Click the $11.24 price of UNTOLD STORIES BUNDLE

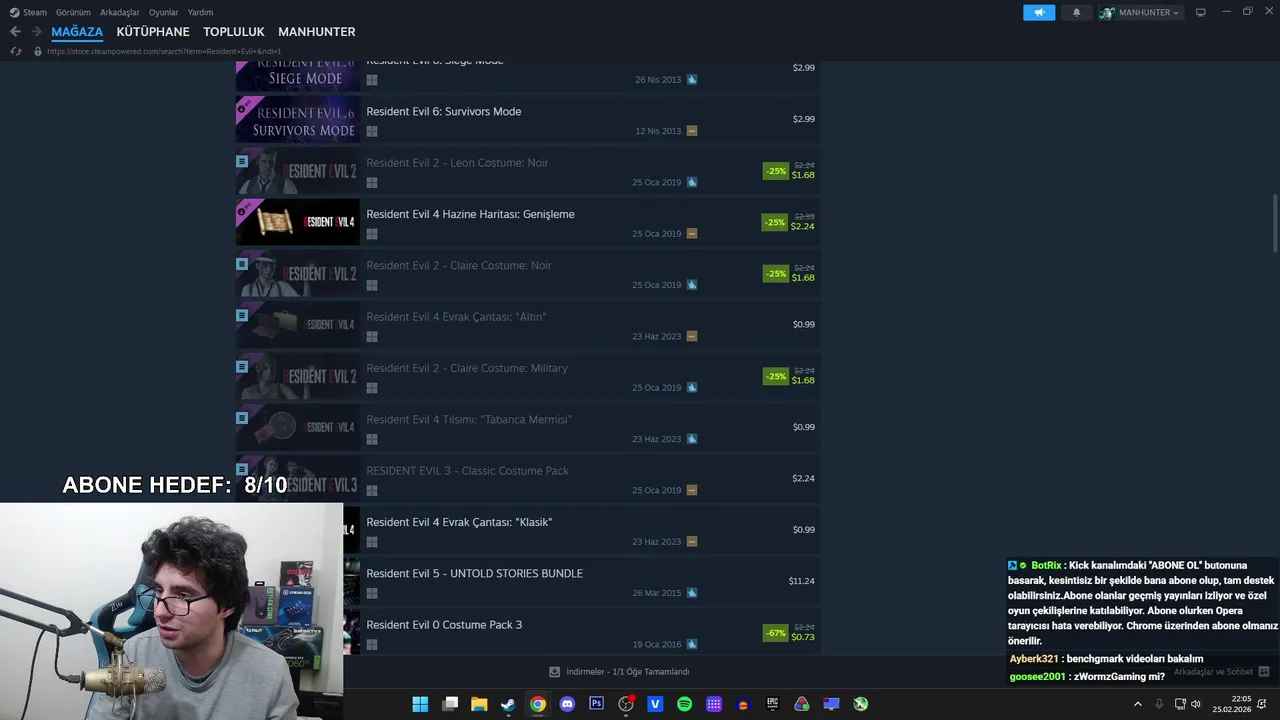coord(801,581)
